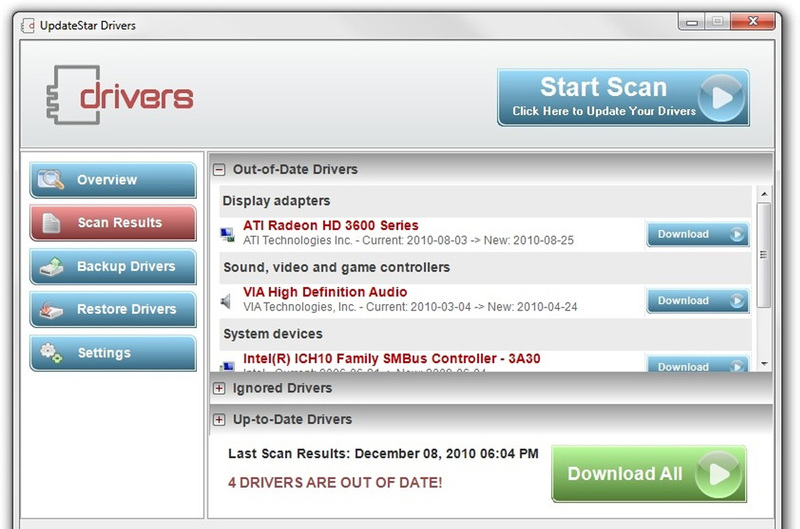Click the display adapter icon beside ATI Radeon

pos(228,235)
